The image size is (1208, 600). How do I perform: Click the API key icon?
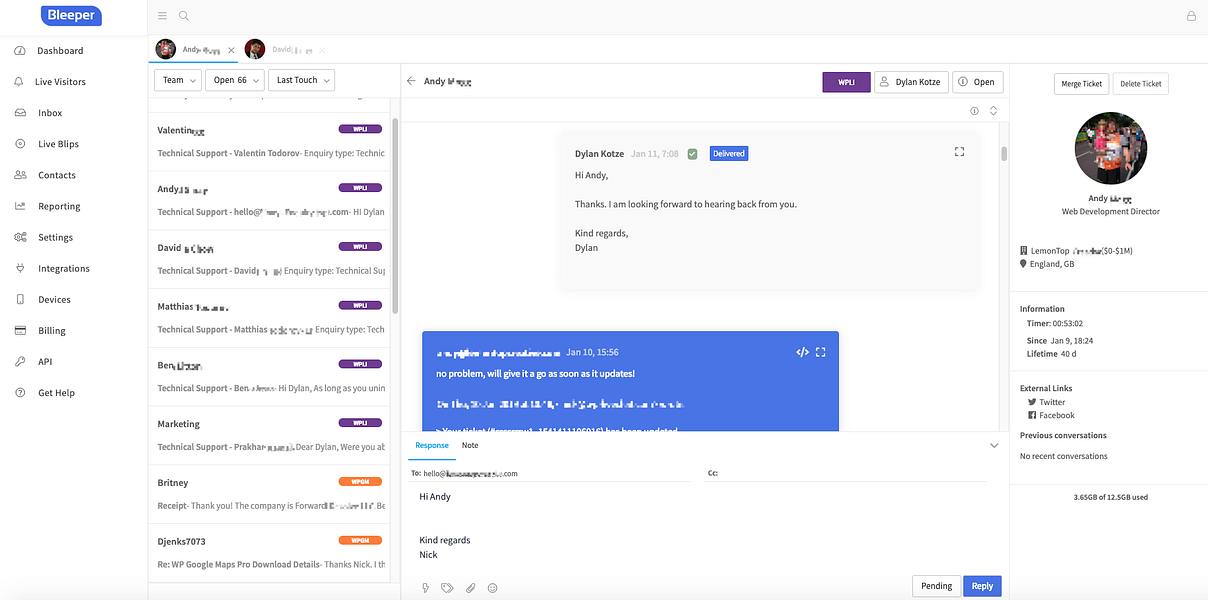[x=20, y=361]
